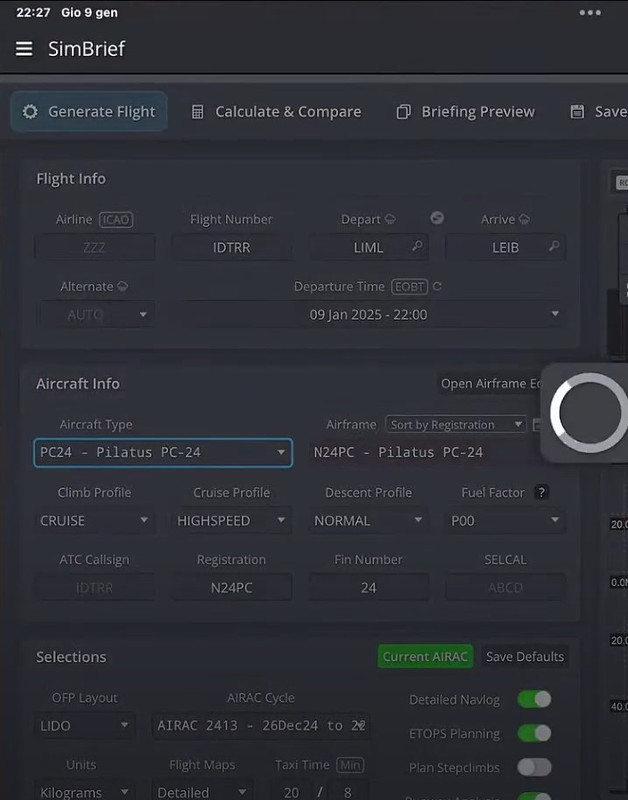Click the N24PC - Pilatus PC-24 airframe text
Image resolution: width=628 pixels, height=800 pixels.
[398, 453]
